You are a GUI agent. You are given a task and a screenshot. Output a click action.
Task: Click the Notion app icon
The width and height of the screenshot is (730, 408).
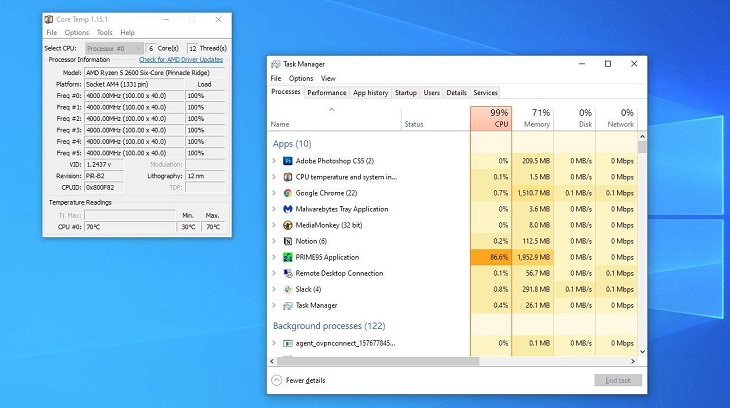click(x=288, y=241)
